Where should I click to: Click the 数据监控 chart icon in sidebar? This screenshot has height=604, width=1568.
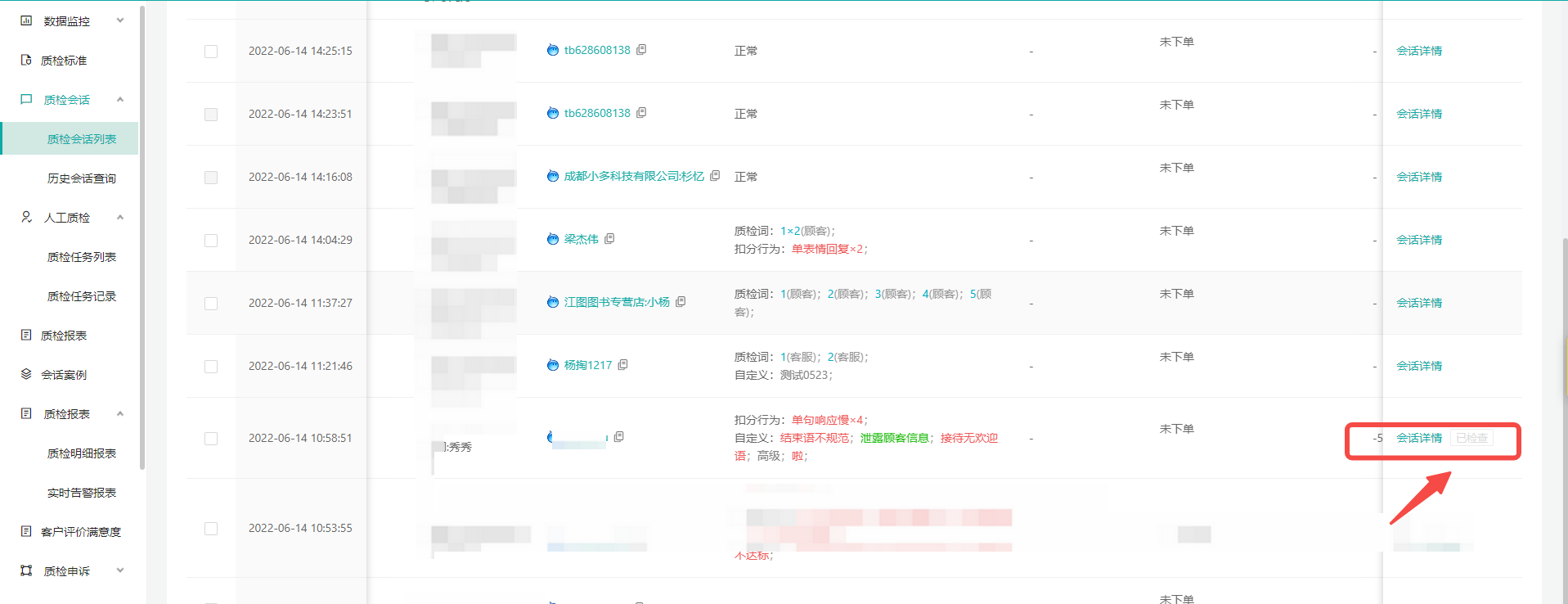click(26, 20)
